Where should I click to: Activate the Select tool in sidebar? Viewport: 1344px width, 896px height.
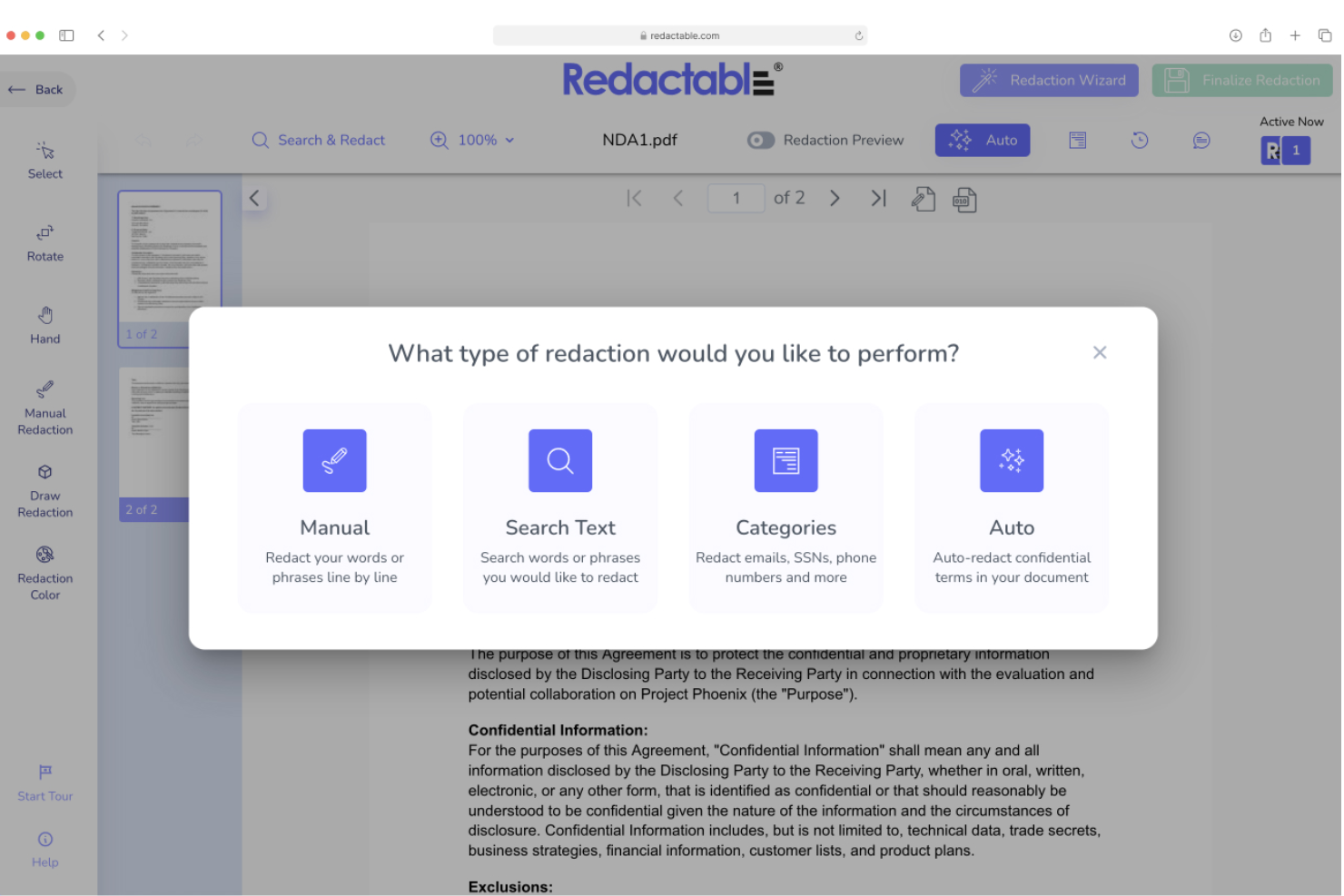[x=45, y=161]
